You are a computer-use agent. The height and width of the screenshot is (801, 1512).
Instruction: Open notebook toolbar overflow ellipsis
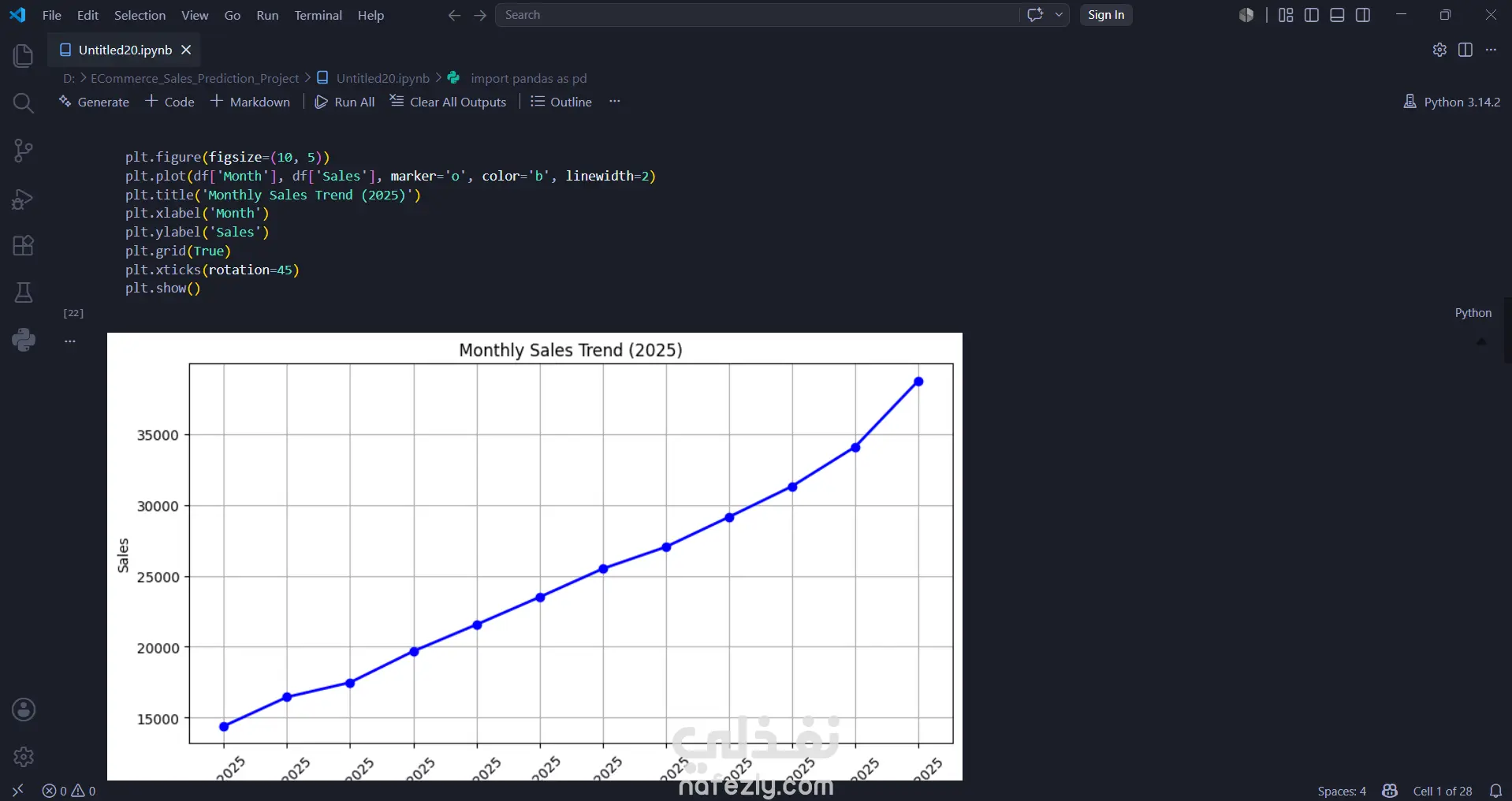tap(615, 102)
